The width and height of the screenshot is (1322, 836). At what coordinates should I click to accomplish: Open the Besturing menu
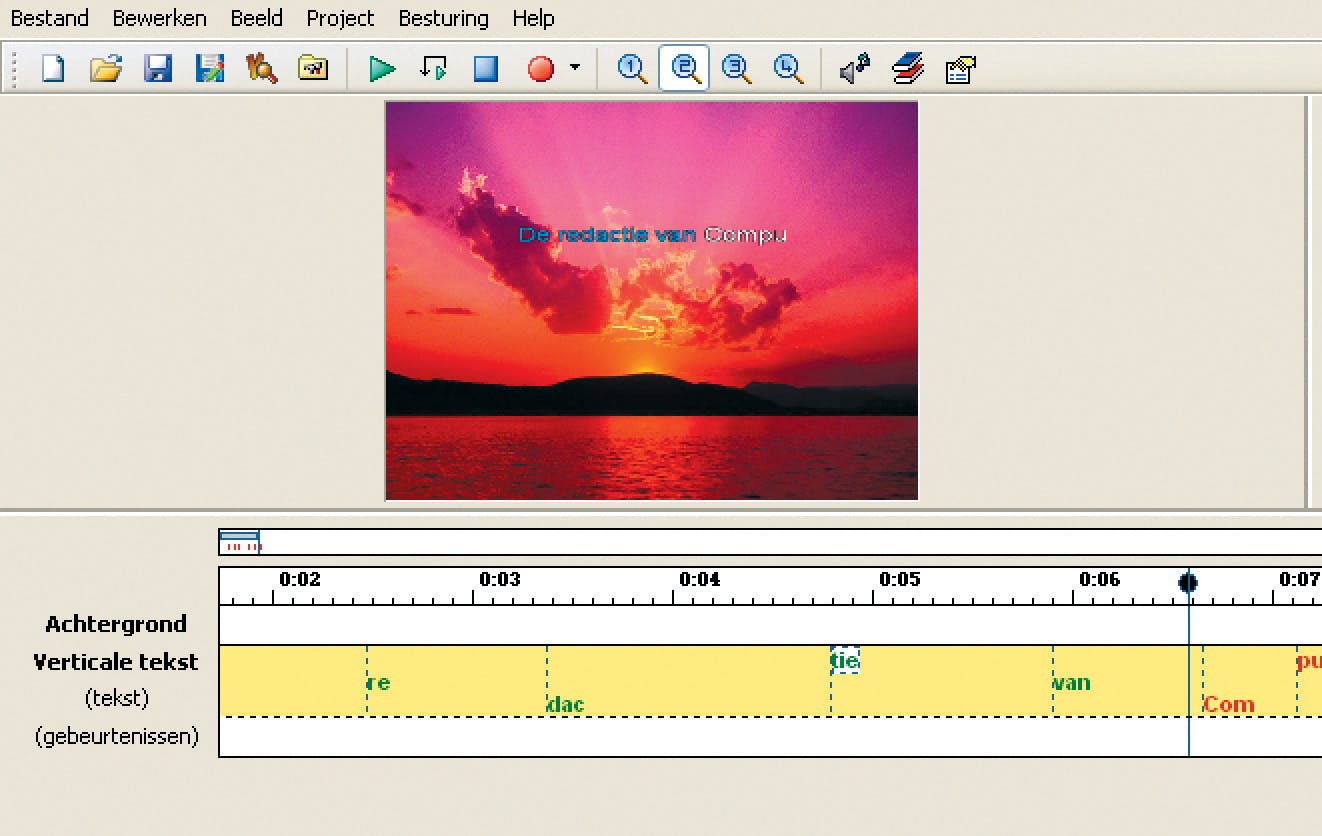pos(444,18)
